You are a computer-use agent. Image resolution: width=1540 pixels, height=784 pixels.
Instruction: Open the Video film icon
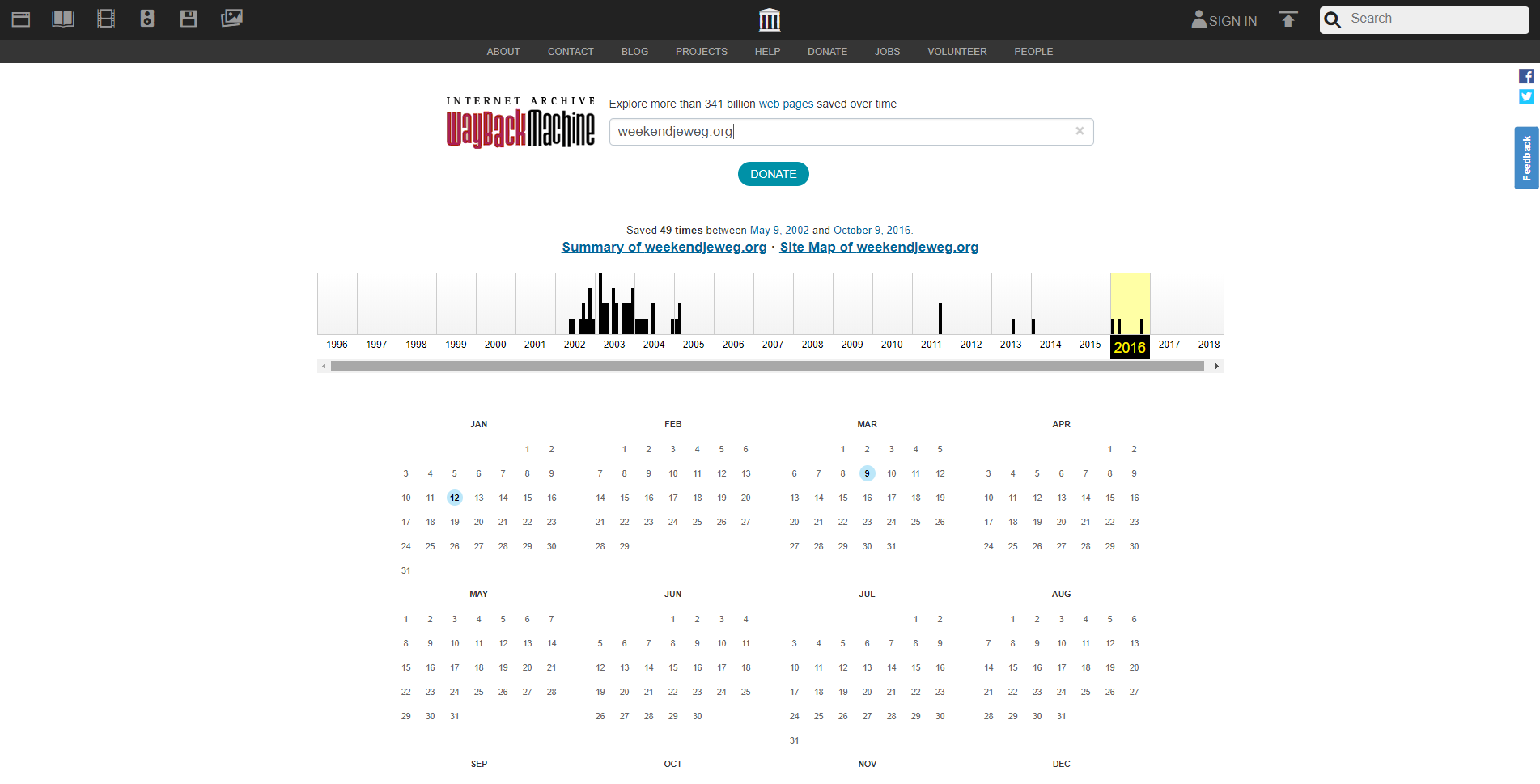coord(106,19)
